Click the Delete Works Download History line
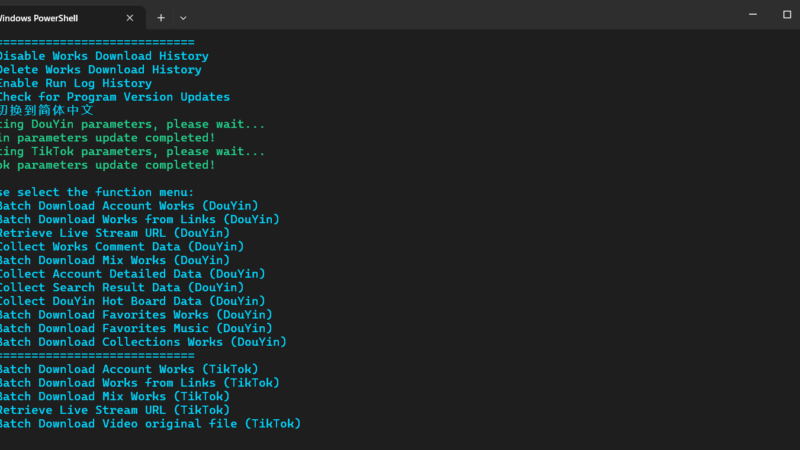This screenshot has height=450, width=800. click(x=101, y=70)
